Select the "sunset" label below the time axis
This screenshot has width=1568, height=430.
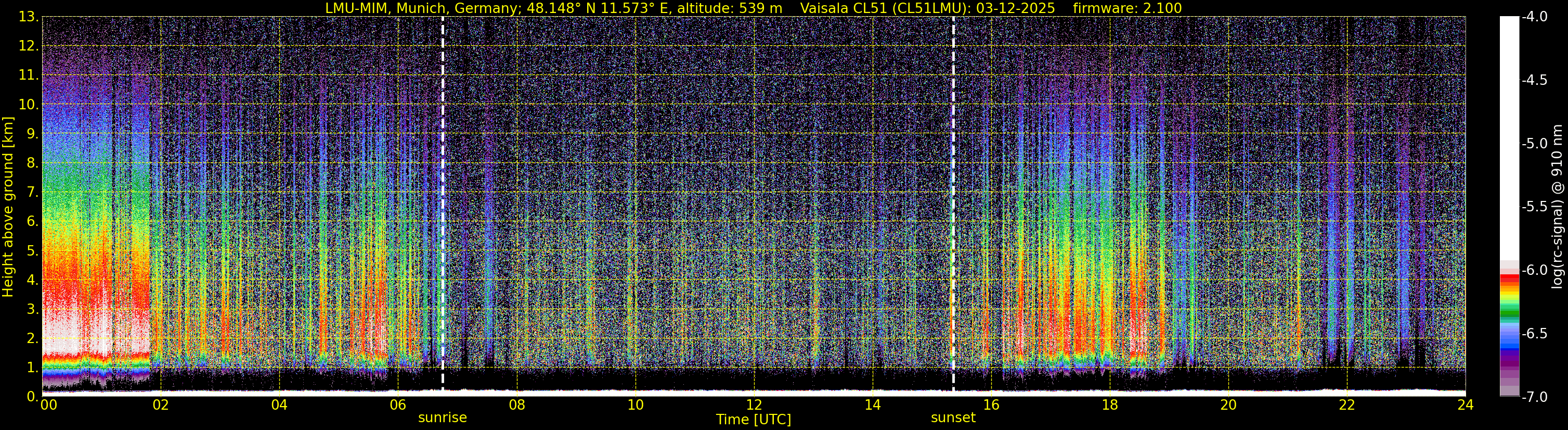(x=953, y=418)
